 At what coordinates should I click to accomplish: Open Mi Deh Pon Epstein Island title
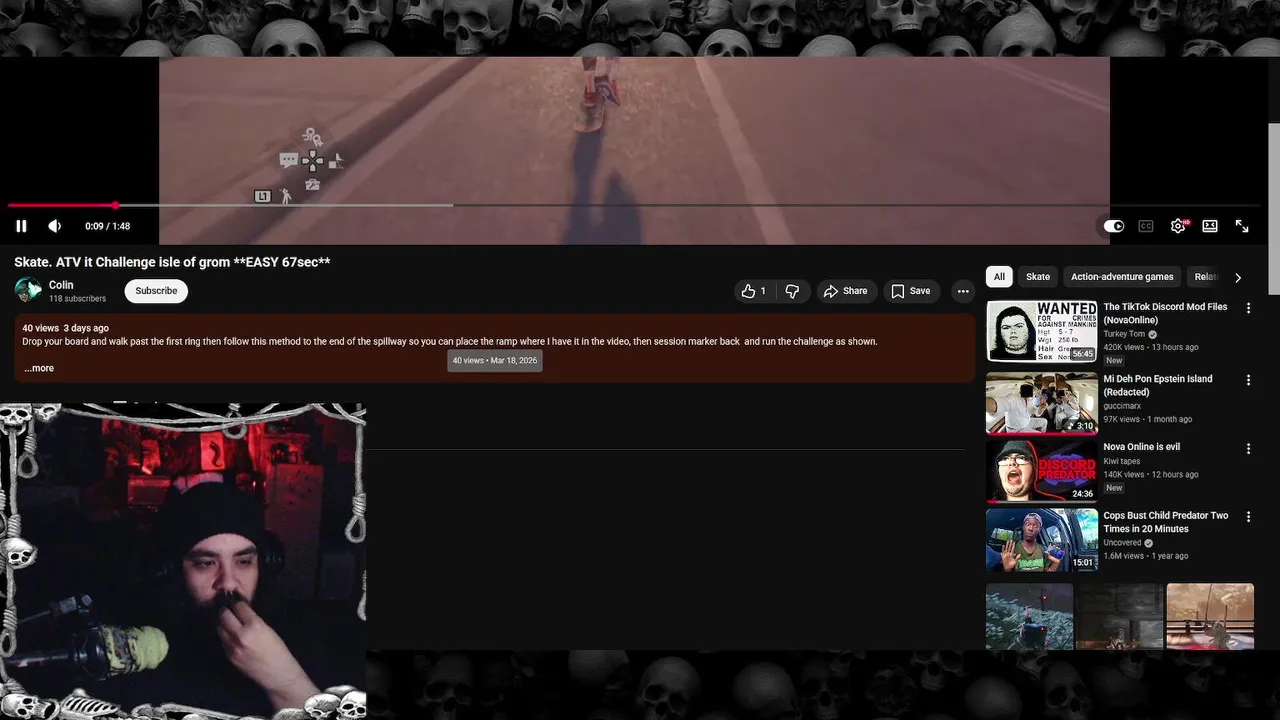click(1158, 385)
